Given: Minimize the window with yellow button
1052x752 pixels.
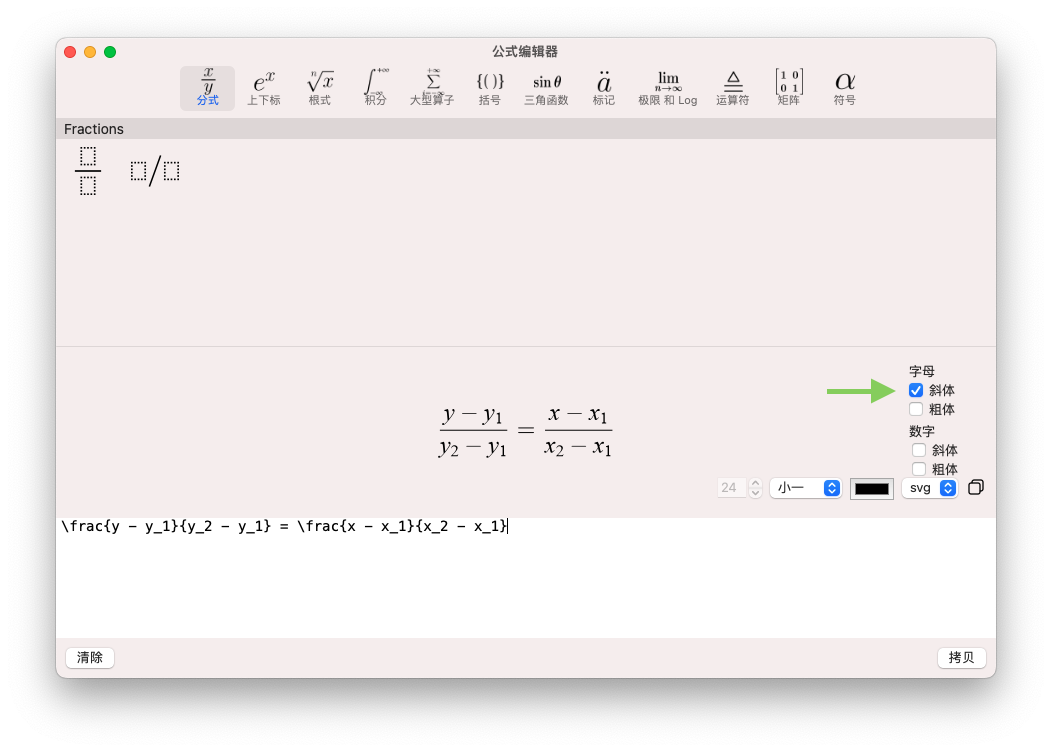Looking at the screenshot, I should point(90,52).
